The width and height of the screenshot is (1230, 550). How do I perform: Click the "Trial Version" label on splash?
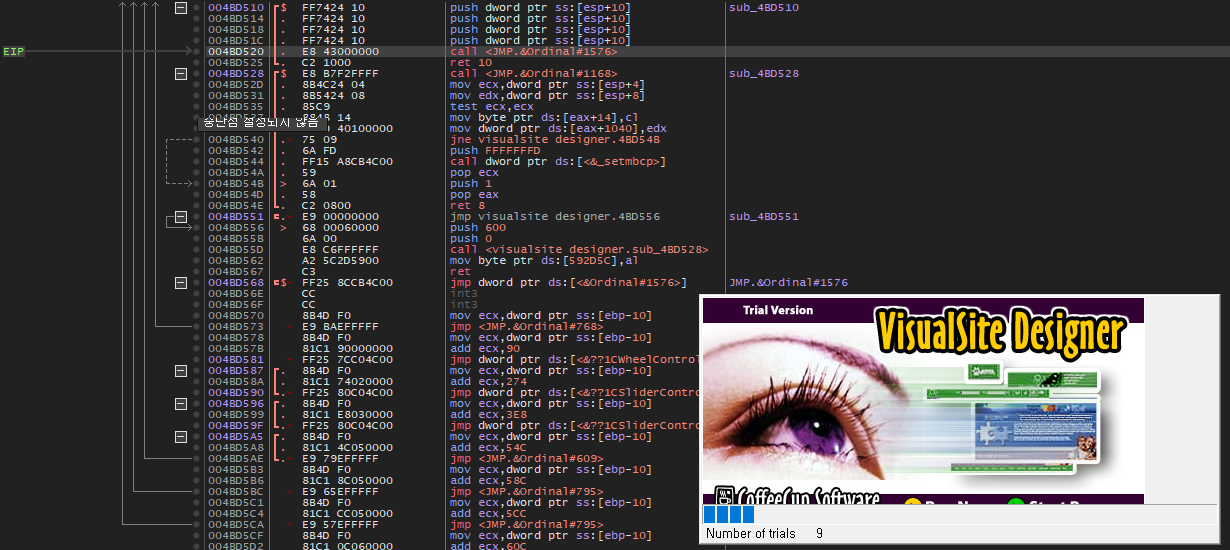[x=778, y=310]
